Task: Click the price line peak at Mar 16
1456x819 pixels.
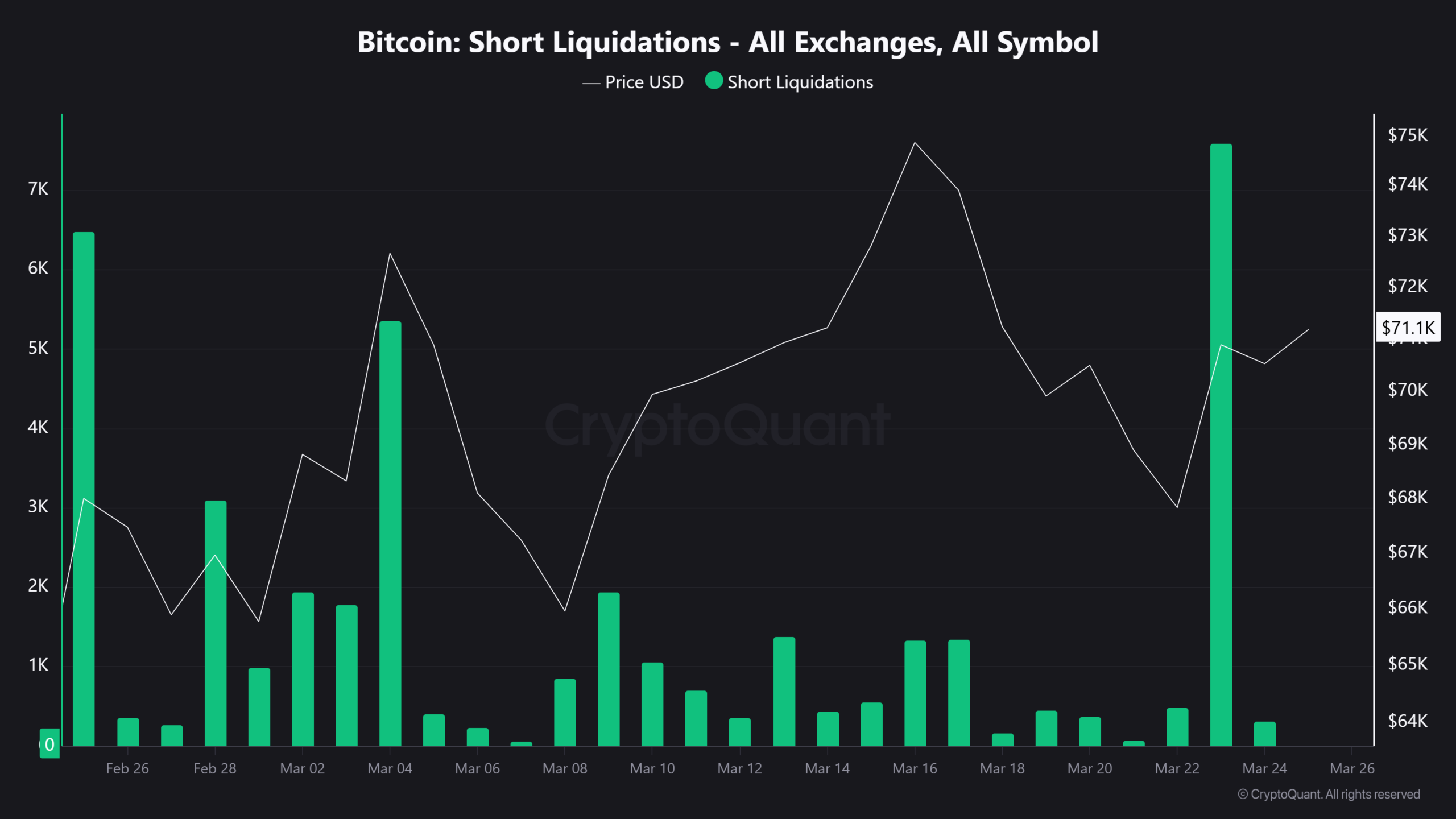Action: coord(915,143)
